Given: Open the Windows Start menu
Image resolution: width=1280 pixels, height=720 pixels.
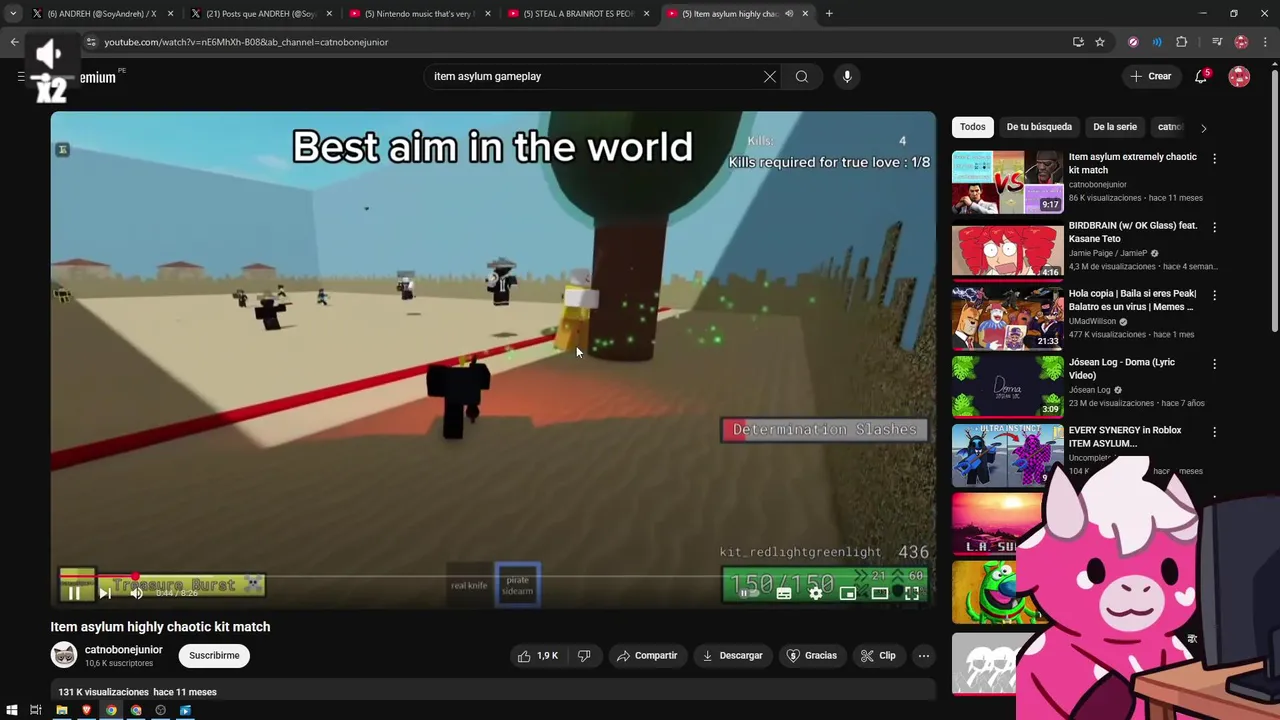Looking at the screenshot, I should 12,711.
